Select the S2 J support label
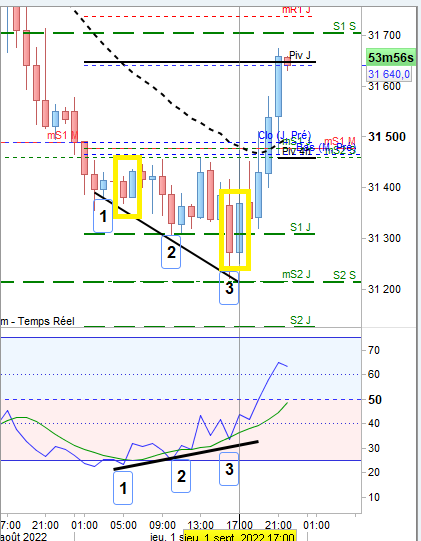The image size is (421, 541). pos(300,320)
